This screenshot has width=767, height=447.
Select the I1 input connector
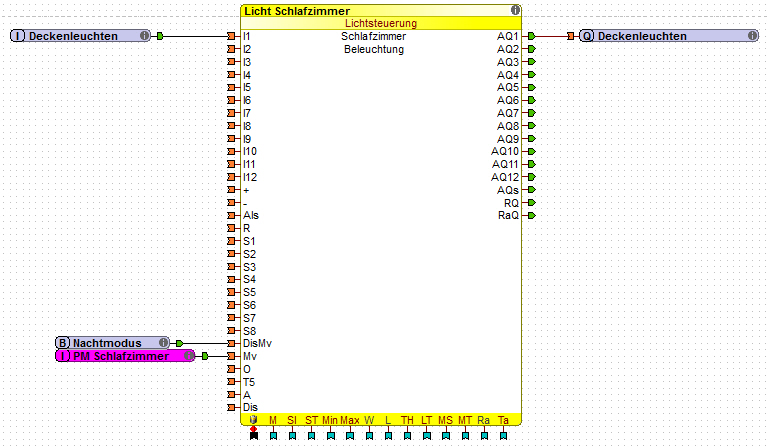[231, 36]
